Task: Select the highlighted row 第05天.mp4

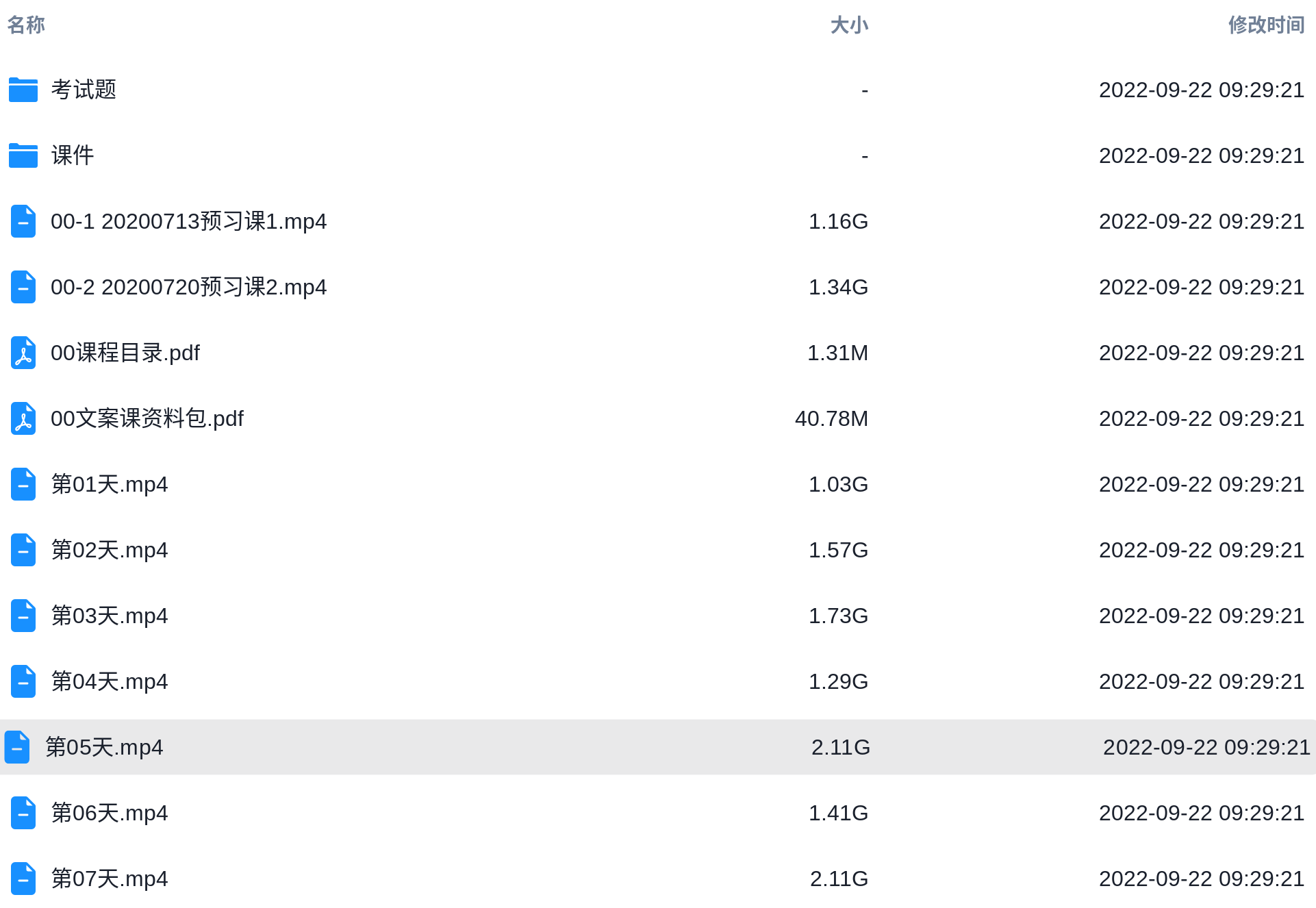Action: (658, 747)
